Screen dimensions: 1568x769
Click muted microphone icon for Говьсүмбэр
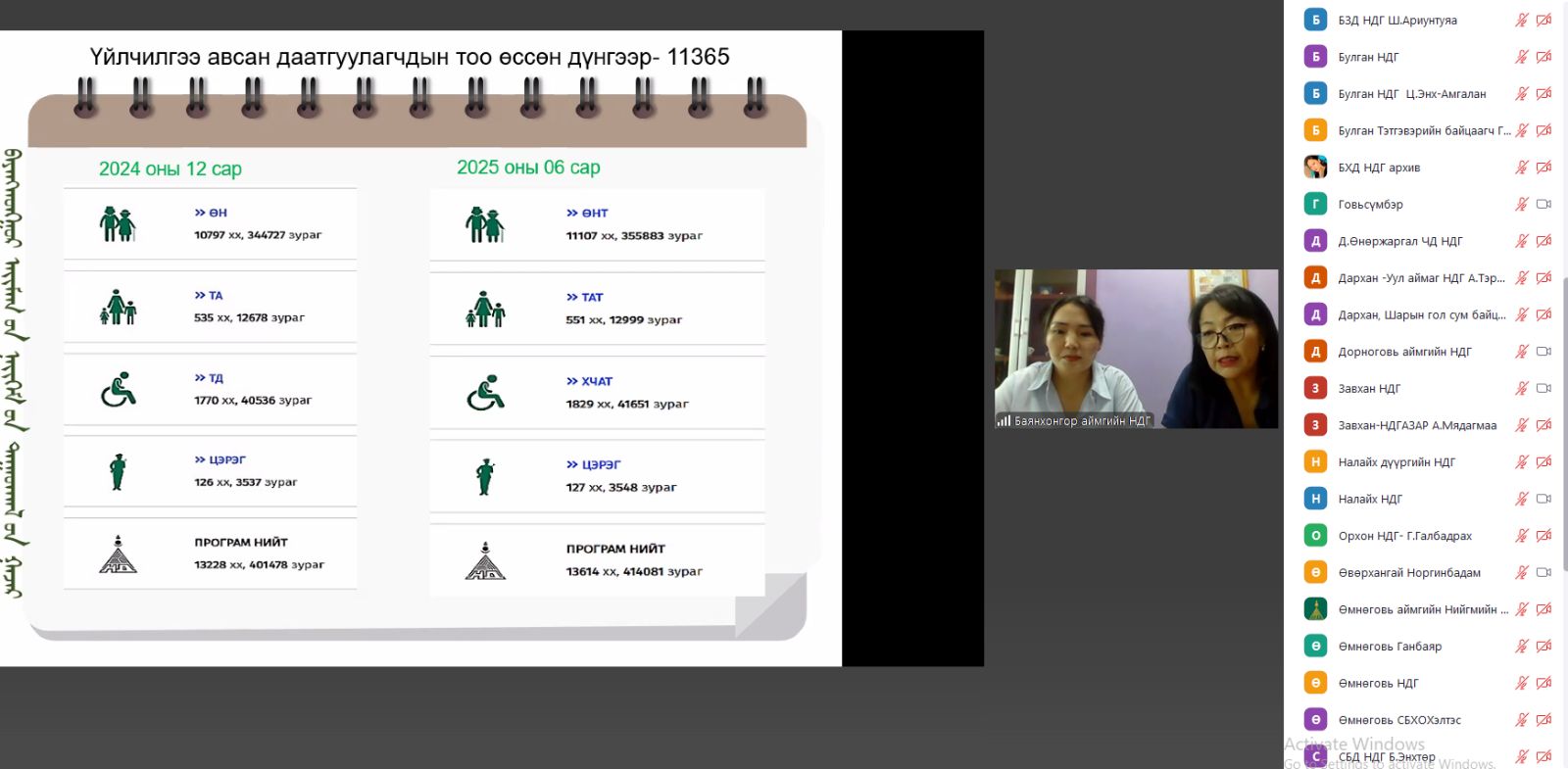pyautogui.click(x=1521, y=204)
